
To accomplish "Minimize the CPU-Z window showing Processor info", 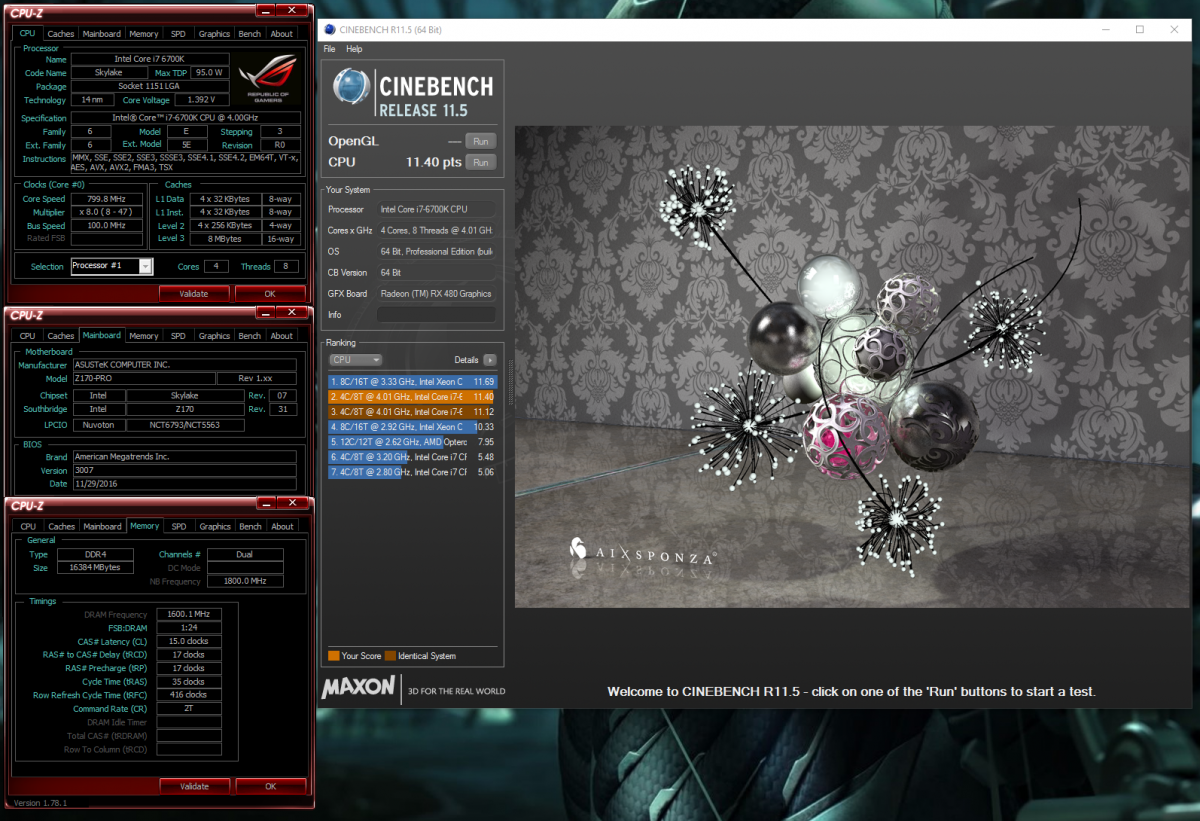I will click(264, 10).
